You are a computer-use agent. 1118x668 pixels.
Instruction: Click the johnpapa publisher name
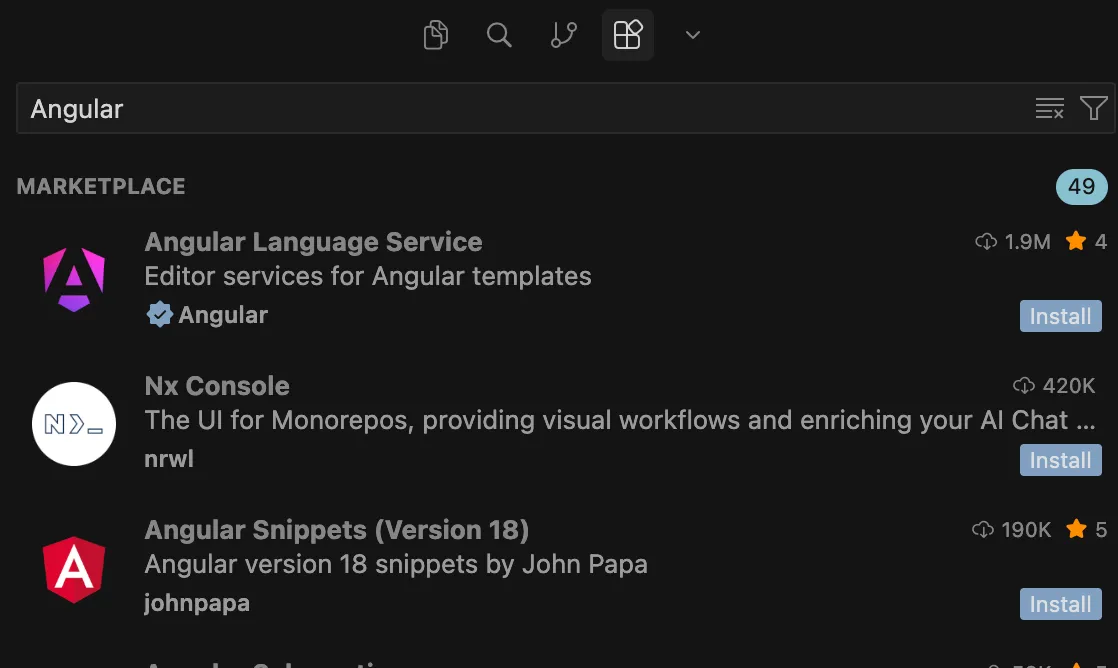click(197, 603)
